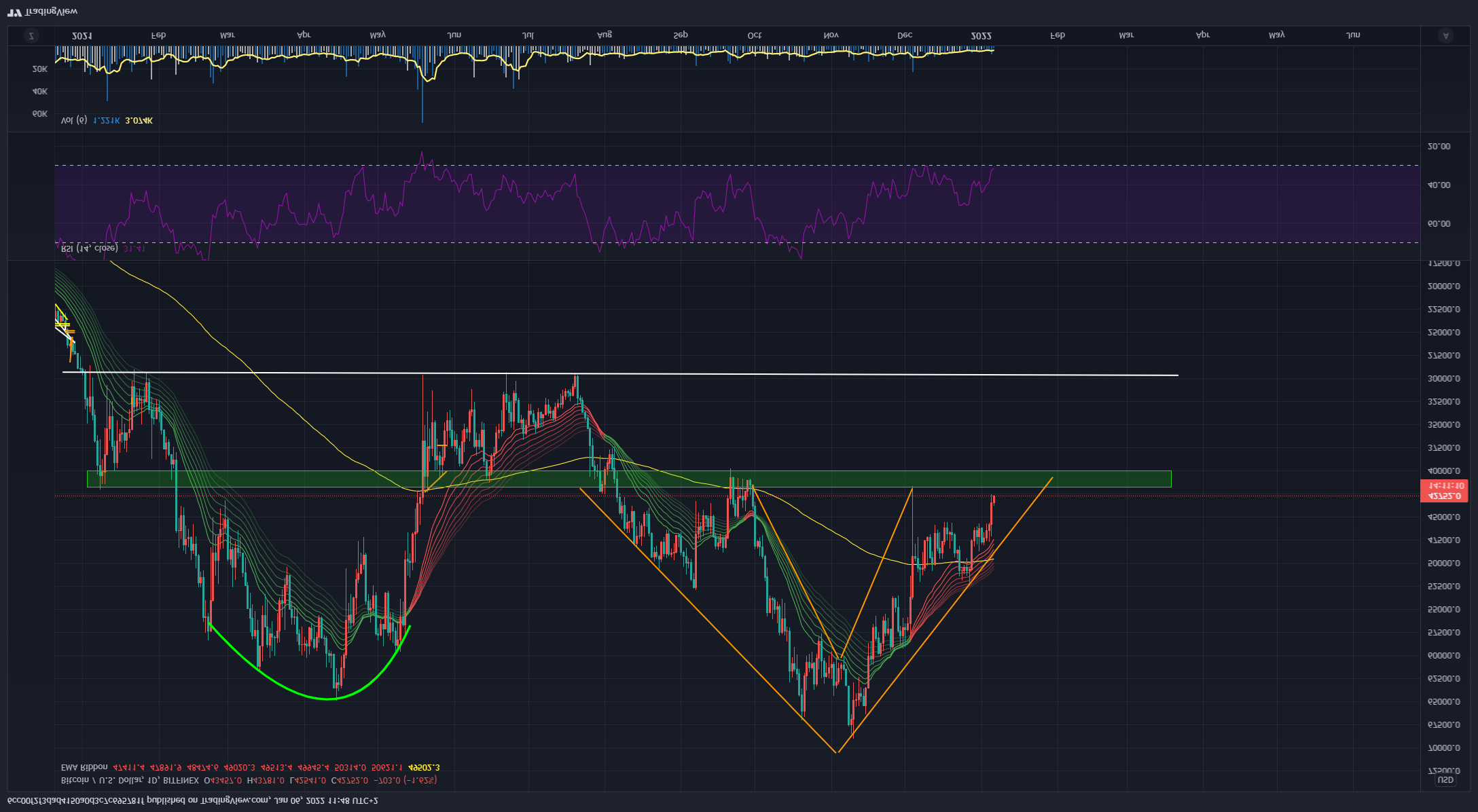Click the TradingView.com published-on caption
The width and height of the screenshot is (1478, 812).
193,800
